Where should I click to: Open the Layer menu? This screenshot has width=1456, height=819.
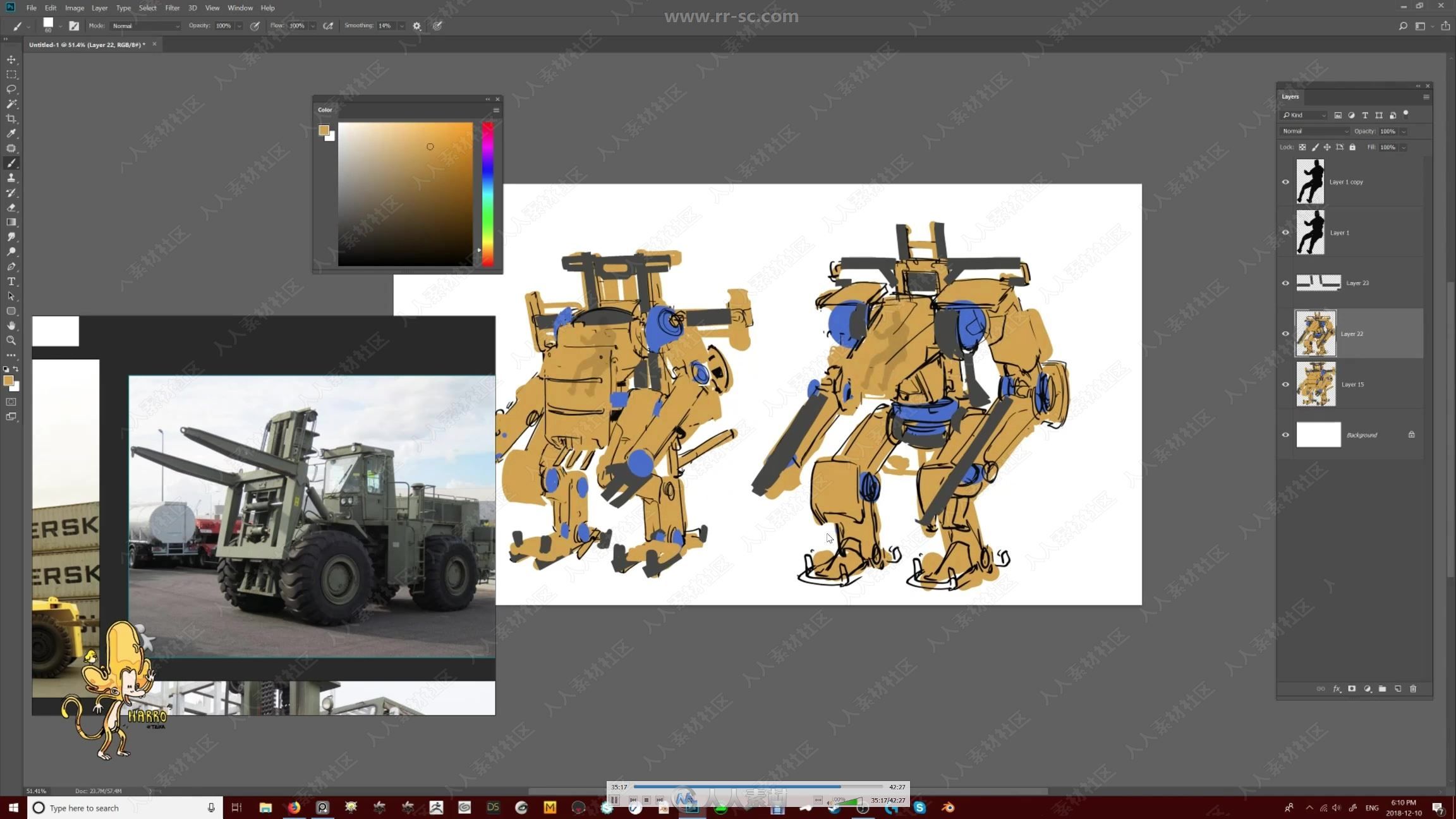pos(99,8)
